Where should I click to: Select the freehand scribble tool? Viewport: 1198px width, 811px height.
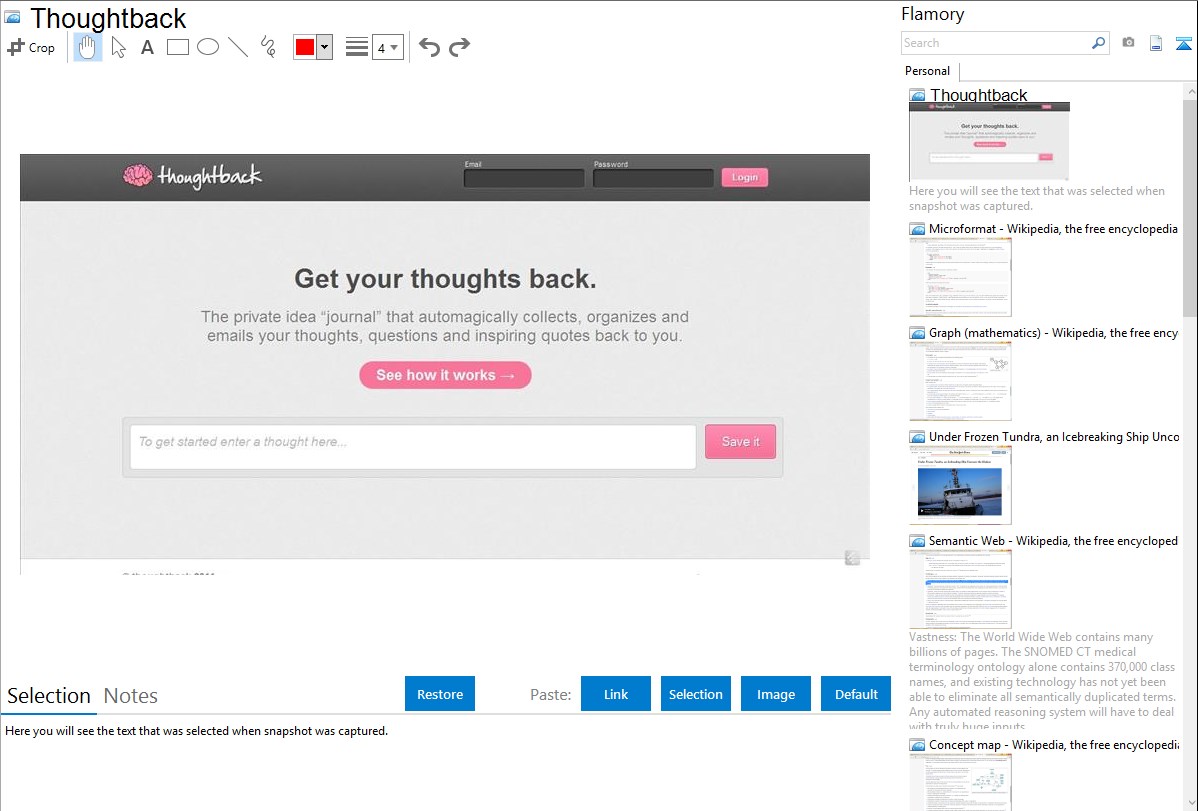[x=268, y=47]
